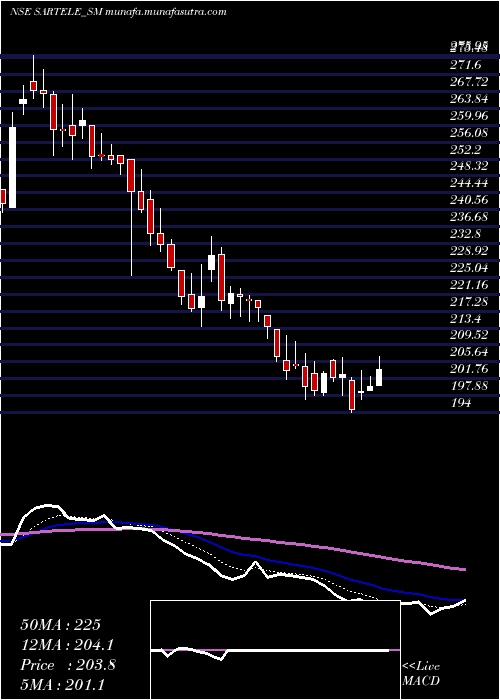Click inside the MACD indicator panel

[275, 650]
